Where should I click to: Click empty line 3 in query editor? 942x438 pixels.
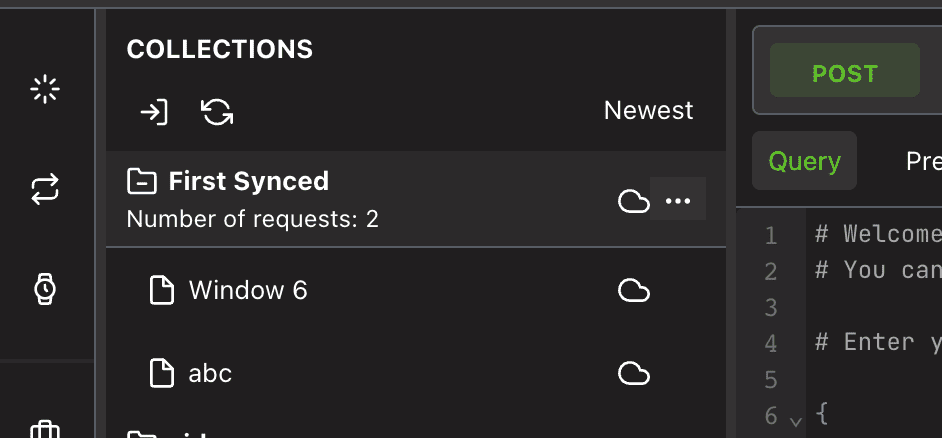pos(870,306)
